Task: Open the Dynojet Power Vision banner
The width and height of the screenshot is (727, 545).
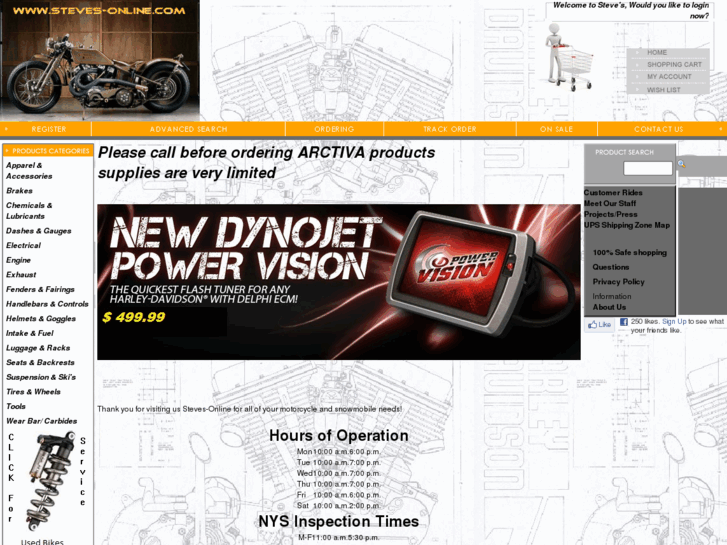Action: pos(339,282)
